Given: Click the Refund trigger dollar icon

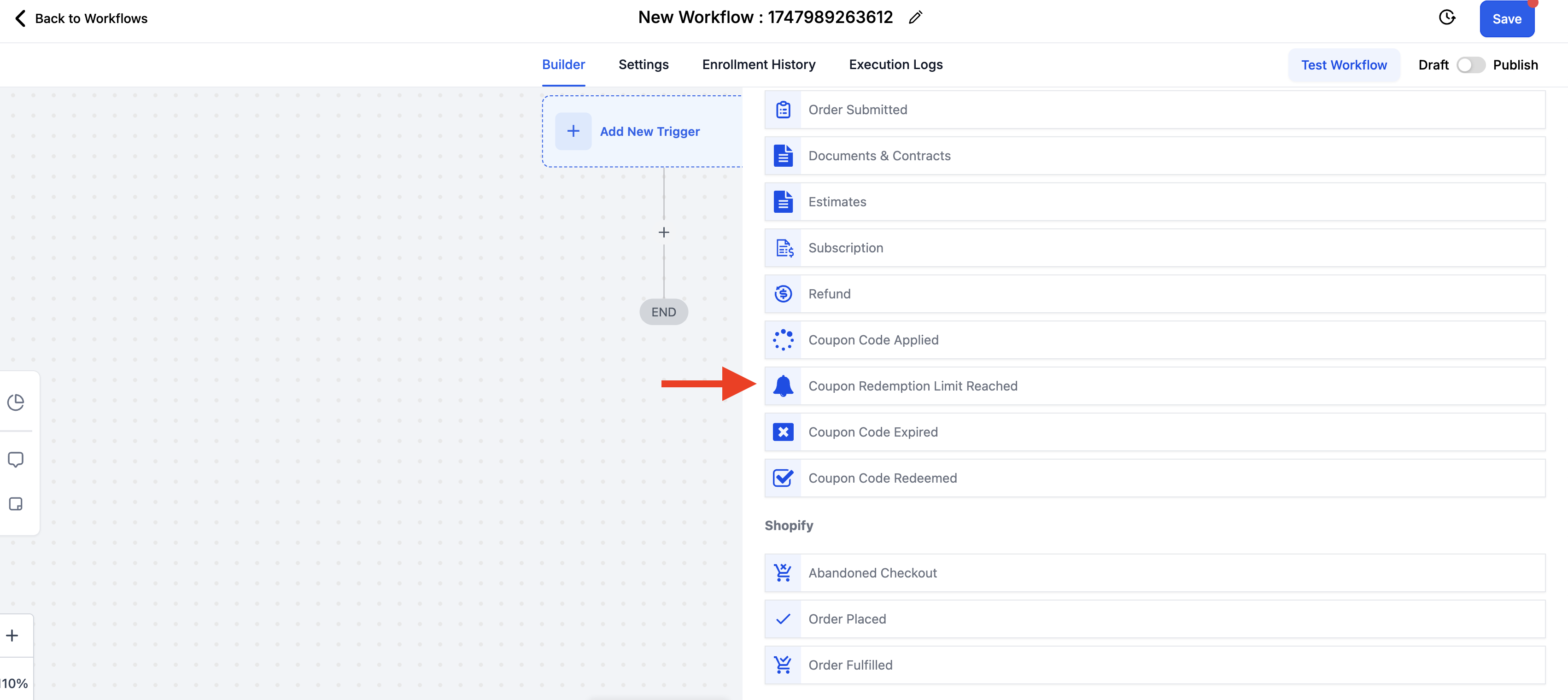Looking at the screenshot, I should tap(783, 294).
